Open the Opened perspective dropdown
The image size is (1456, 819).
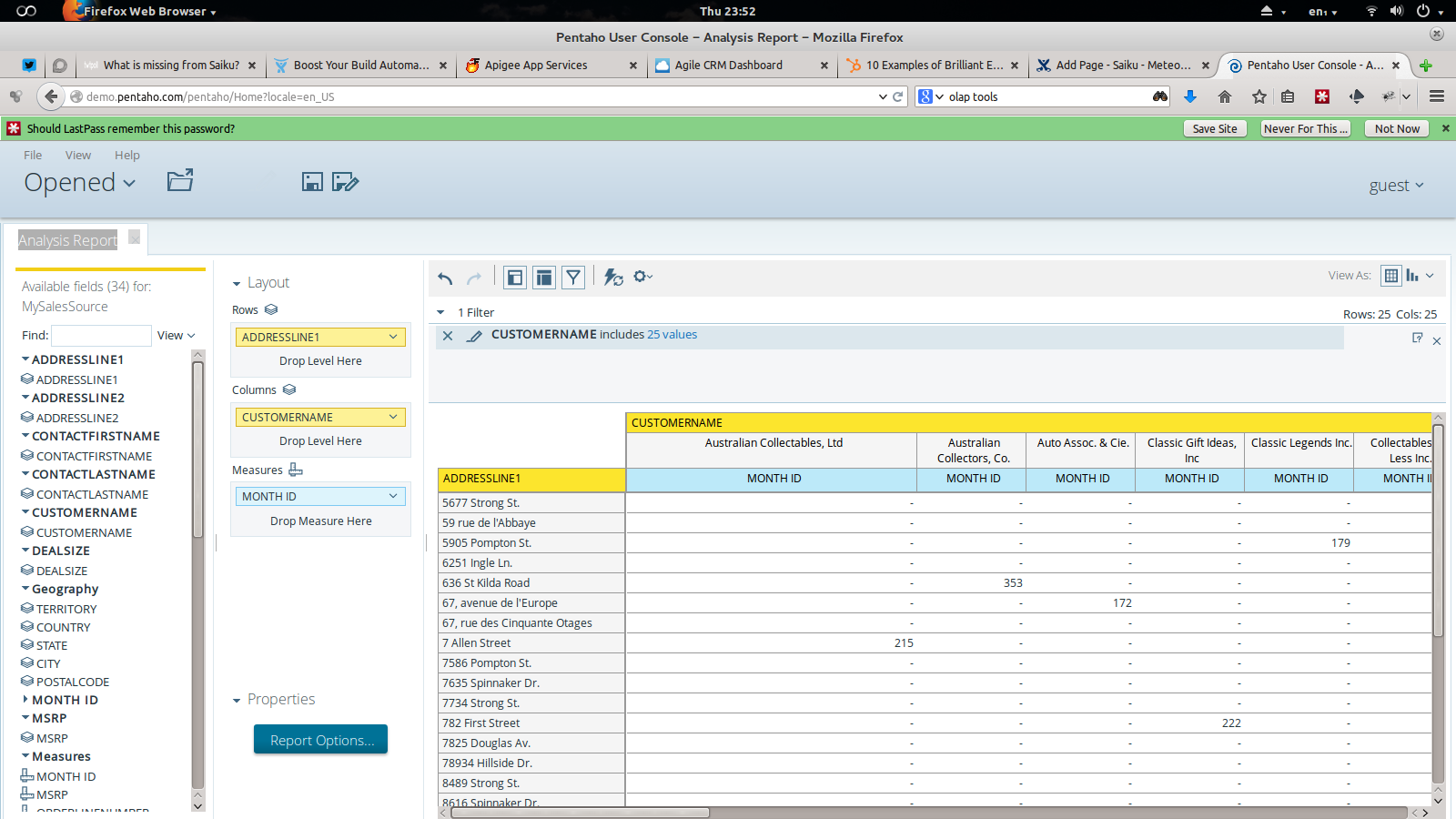click(x=80, y=183)
